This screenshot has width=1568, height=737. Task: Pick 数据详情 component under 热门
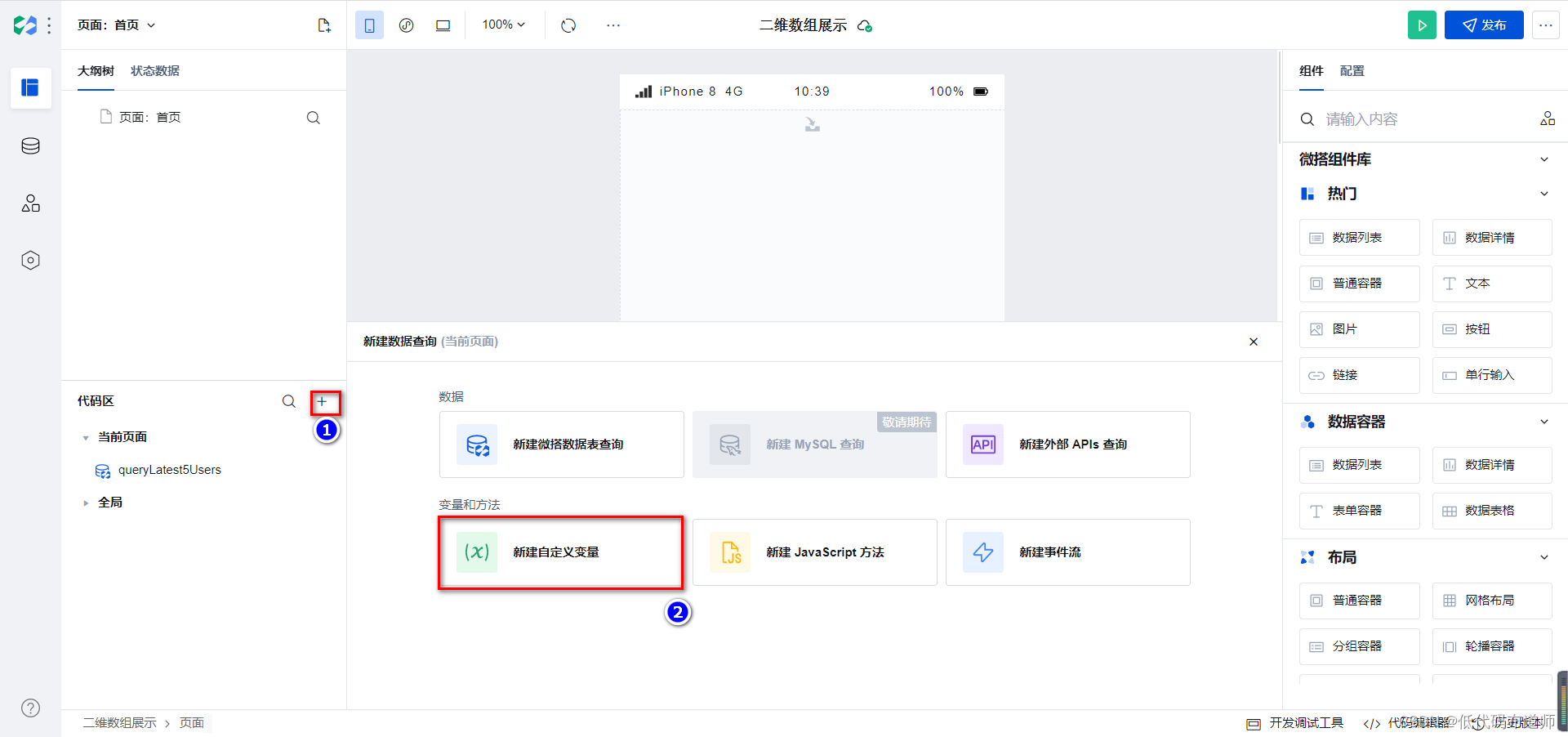[x=1492, y=238]
